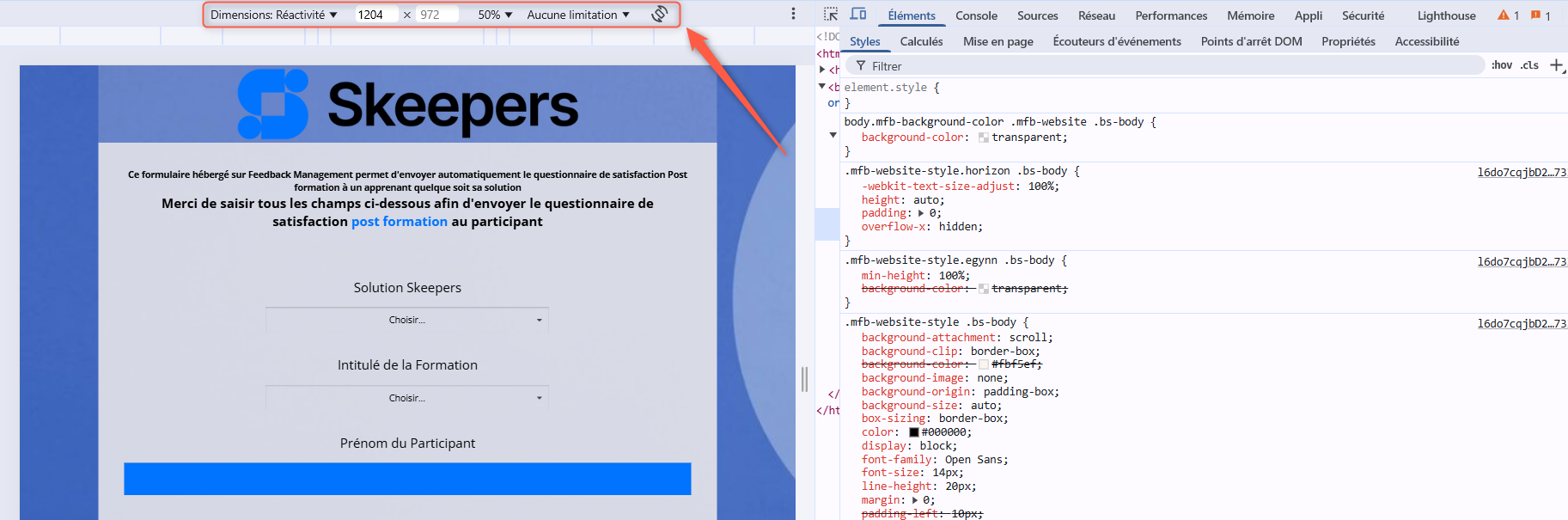The height and width of the screenshot is (520, 1568).
Task: Open source link for the .egynn .bs-body rule
Action: coord(1522,261)
